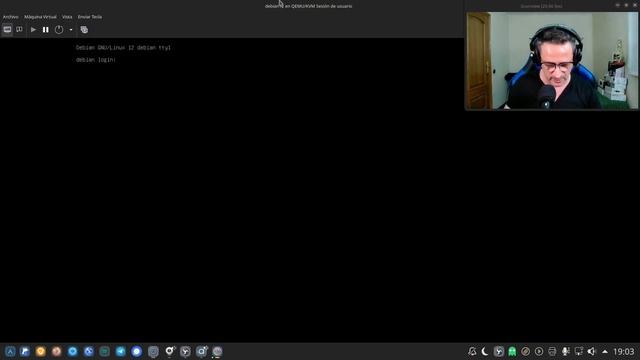Open the Enviar Tecla menu

pyautogui.click(x=90, y=17)
